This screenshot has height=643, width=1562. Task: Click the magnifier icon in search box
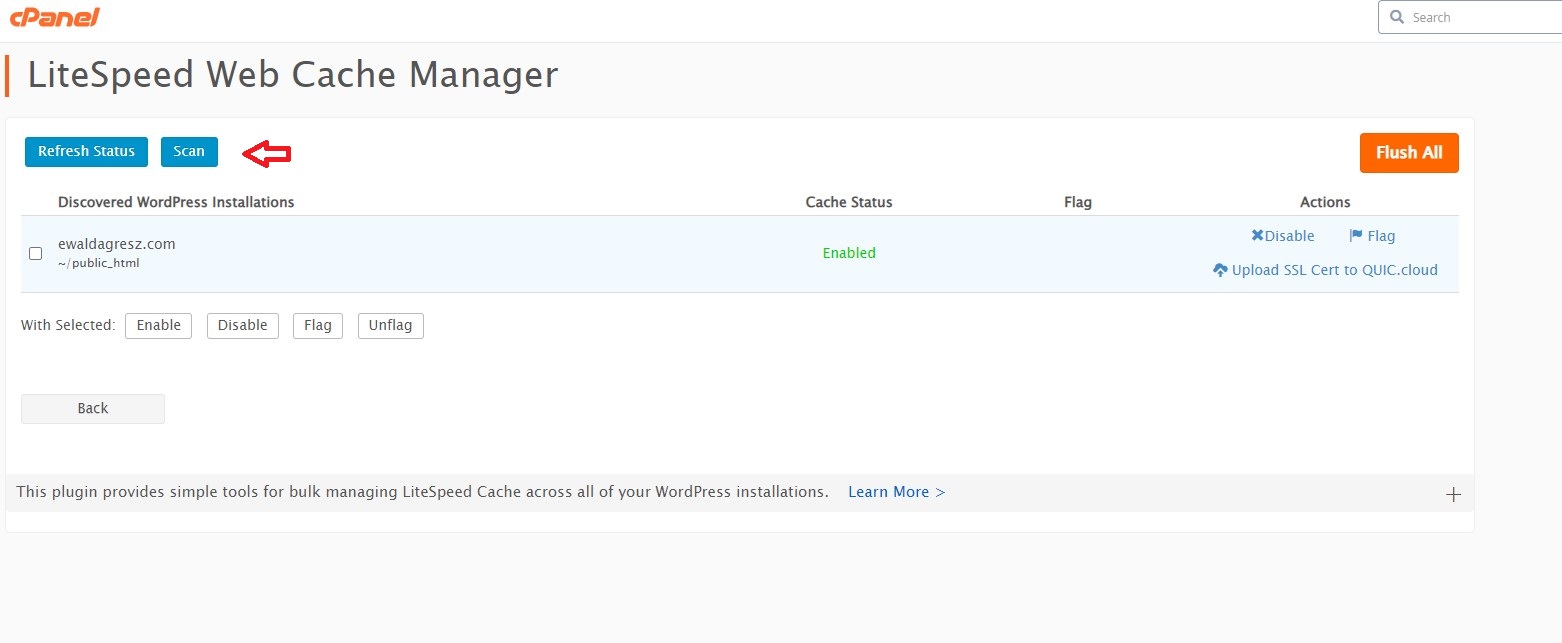coord(1397,17)
